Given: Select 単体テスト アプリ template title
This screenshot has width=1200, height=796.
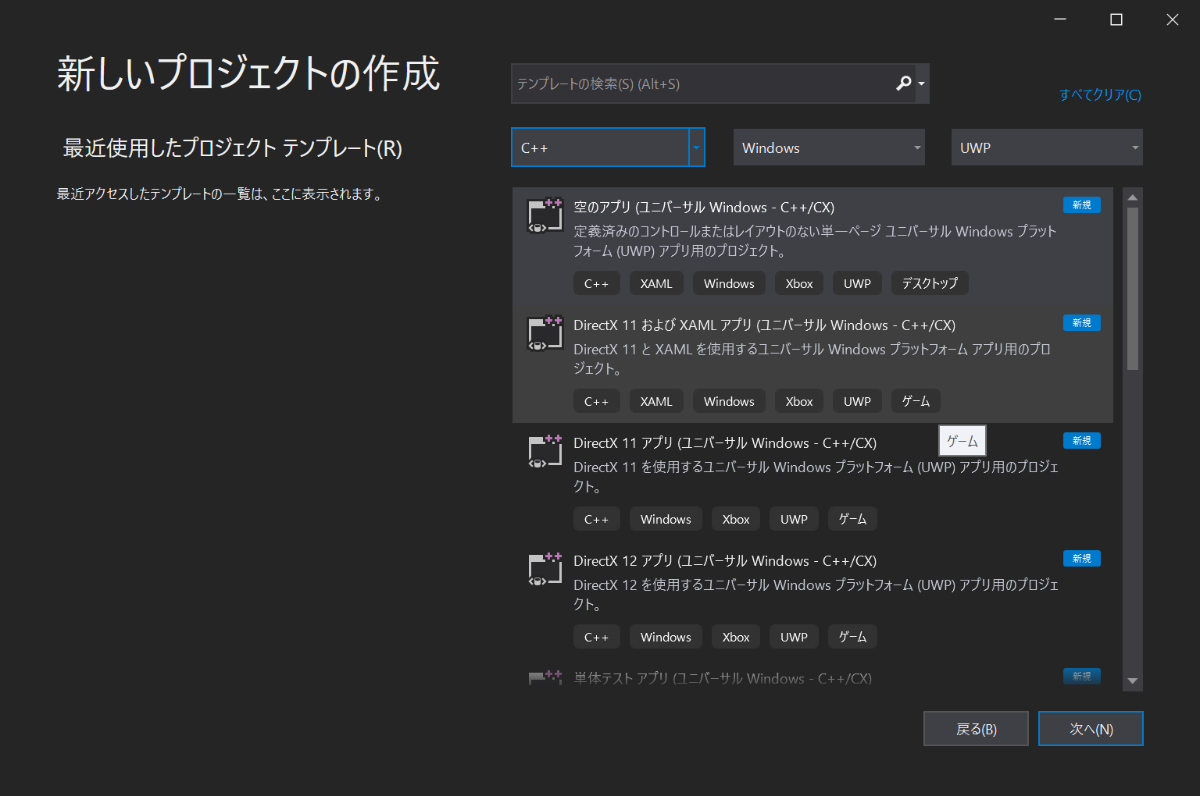Looking at the screenshot, I should coord(723,678).
